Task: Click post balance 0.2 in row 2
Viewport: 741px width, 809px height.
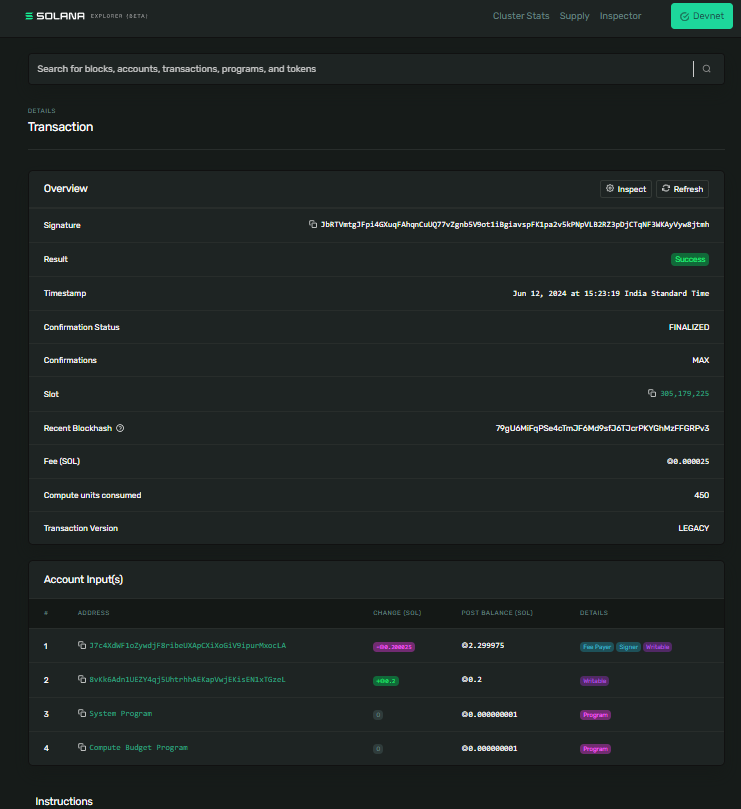Action: [472, 679]
